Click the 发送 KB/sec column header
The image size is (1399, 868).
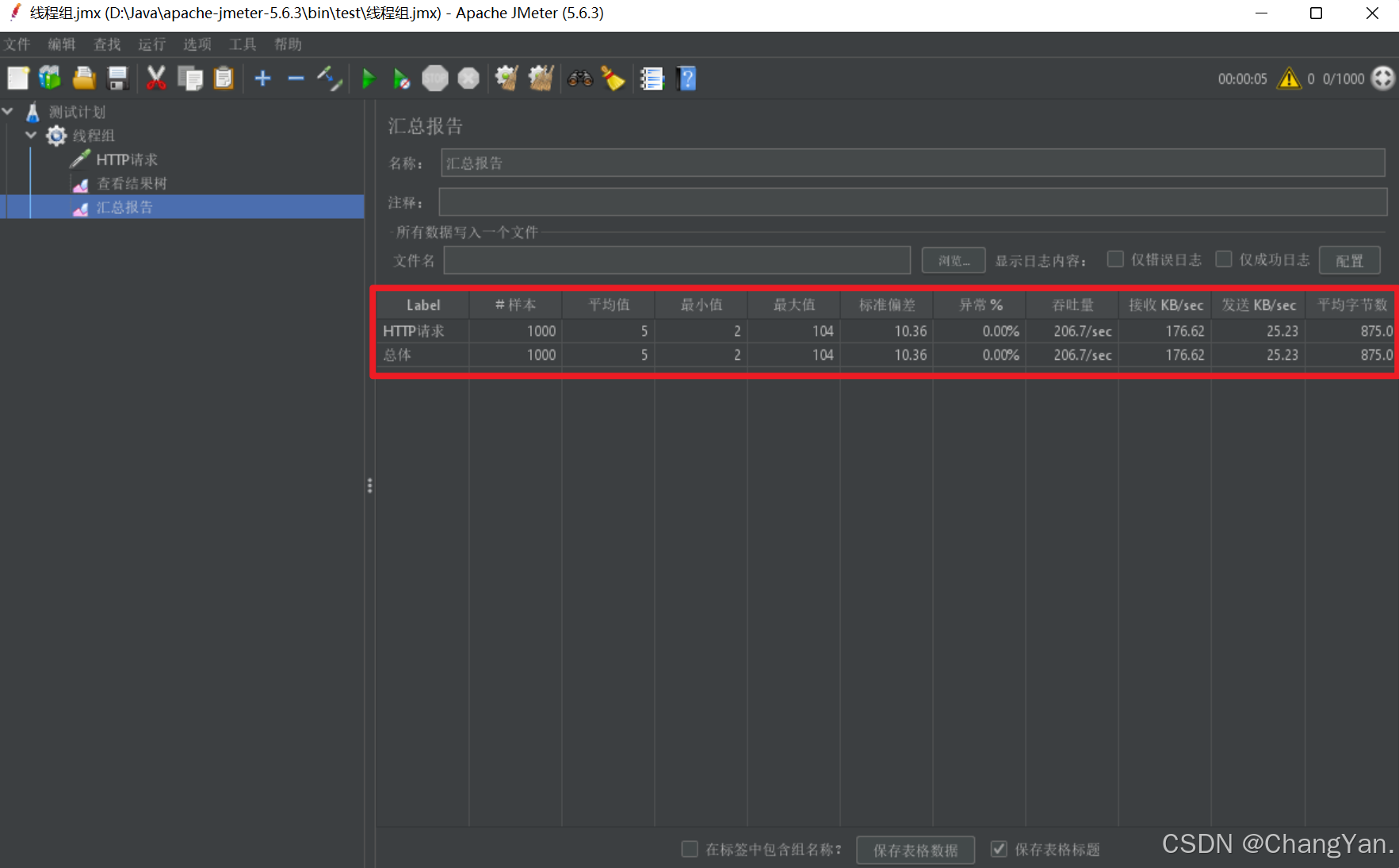pos(1258,304)
